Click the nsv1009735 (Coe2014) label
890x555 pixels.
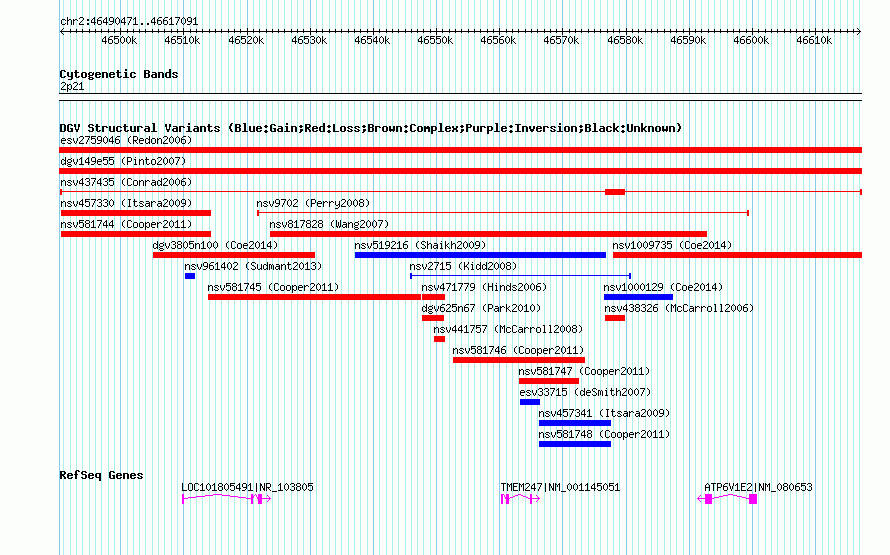pyautogui.click(x=672, y=245)
